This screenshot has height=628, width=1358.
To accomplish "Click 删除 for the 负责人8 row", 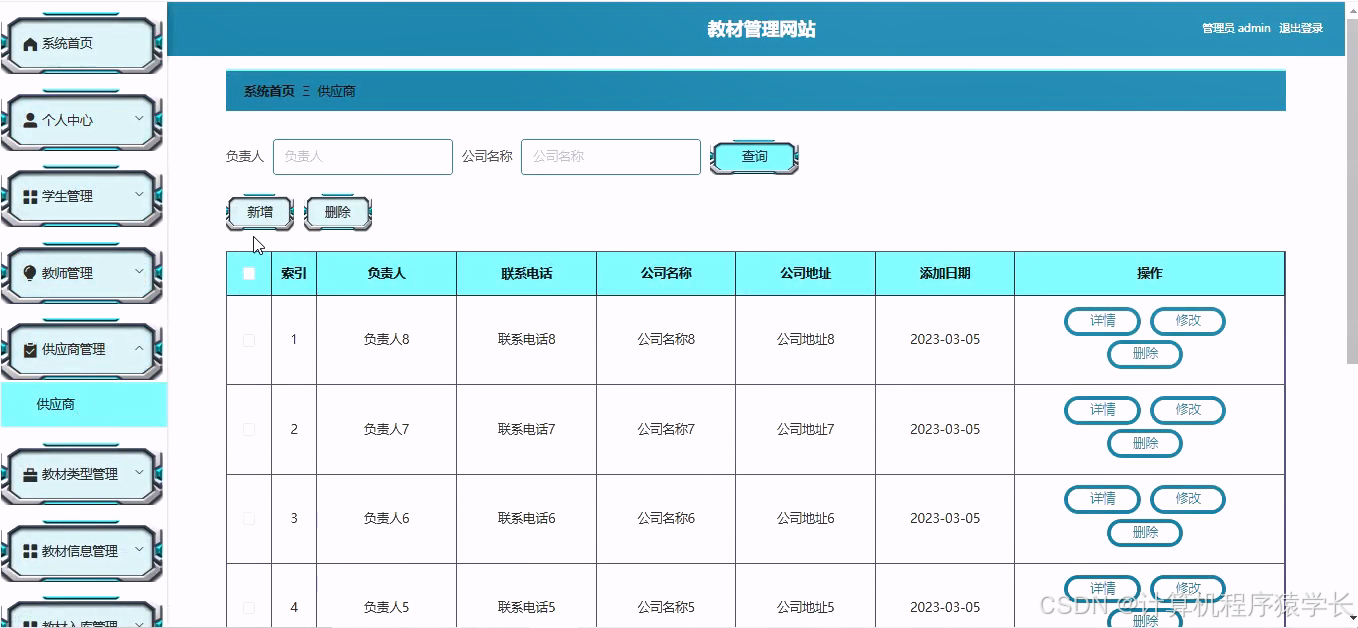I will [x=1145, y=354].
